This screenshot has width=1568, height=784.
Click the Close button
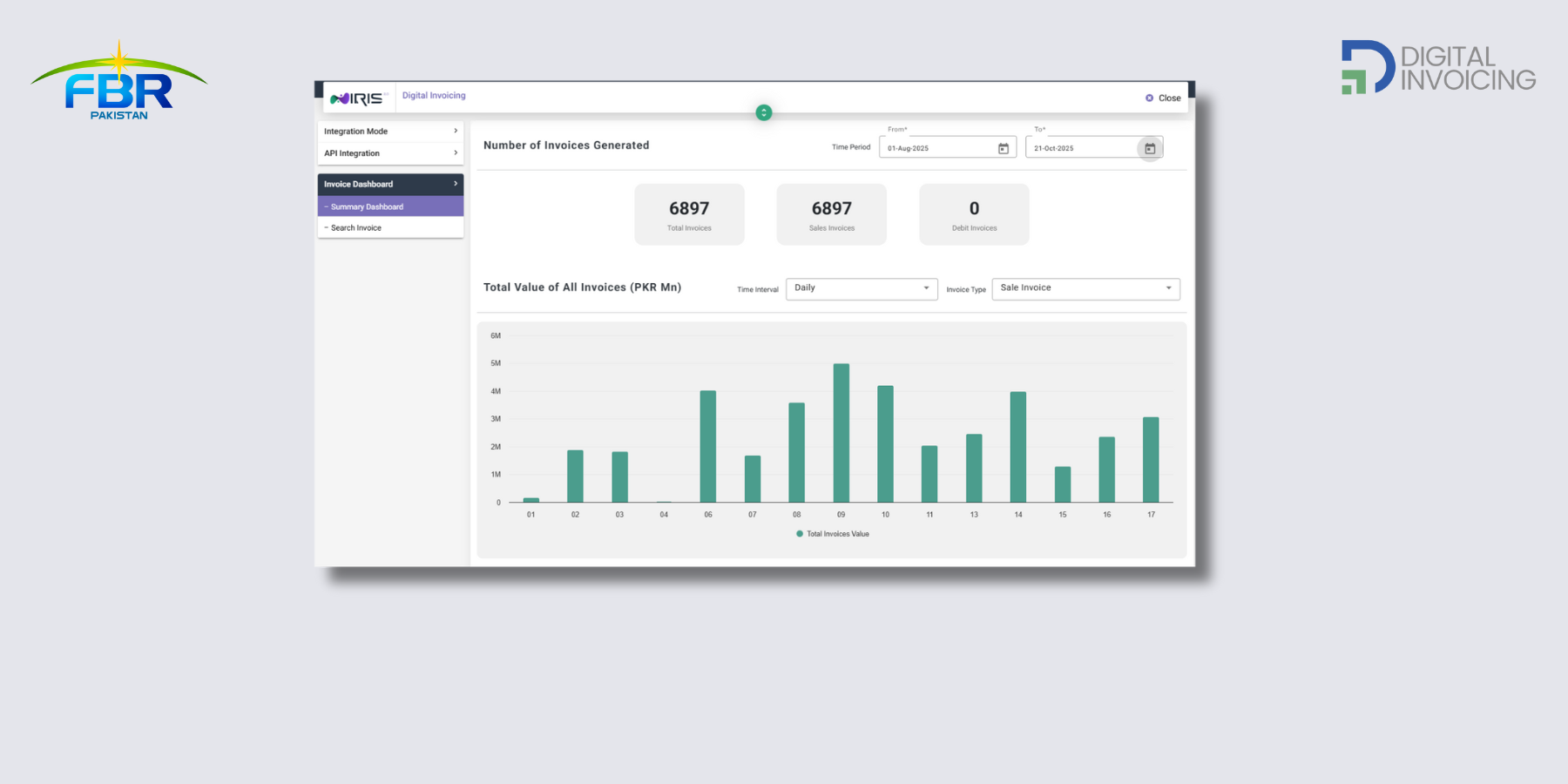[1164, 98]
